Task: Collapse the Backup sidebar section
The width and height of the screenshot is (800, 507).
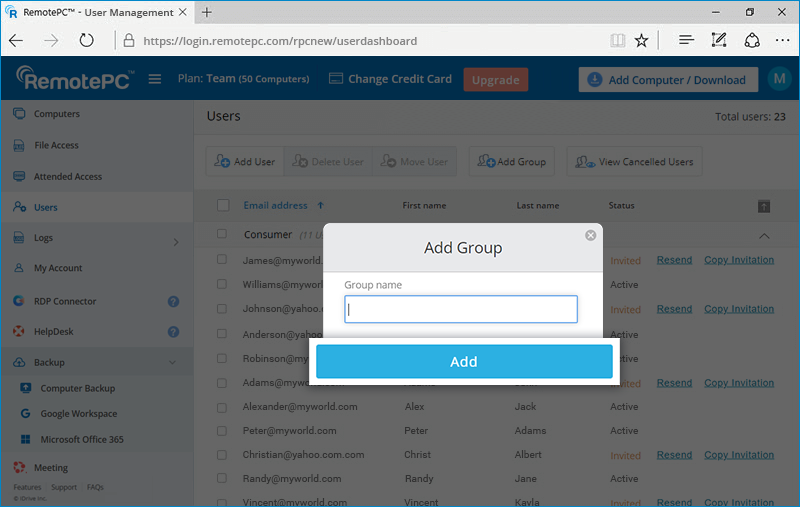Action: [173, 363]
